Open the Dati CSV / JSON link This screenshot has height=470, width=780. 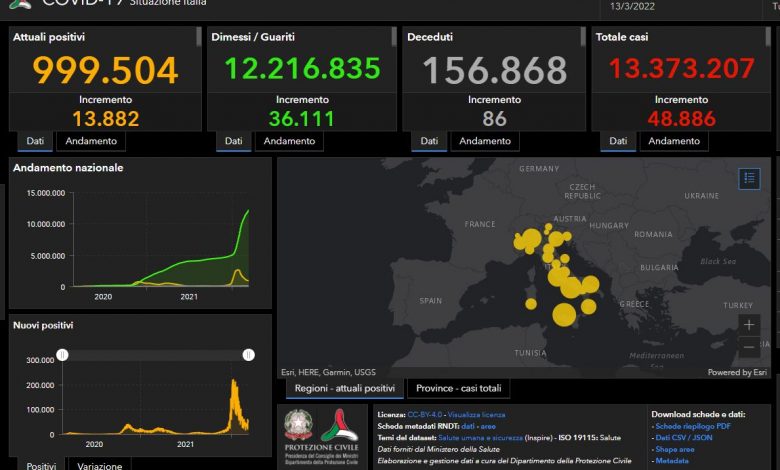coord(684,438)
